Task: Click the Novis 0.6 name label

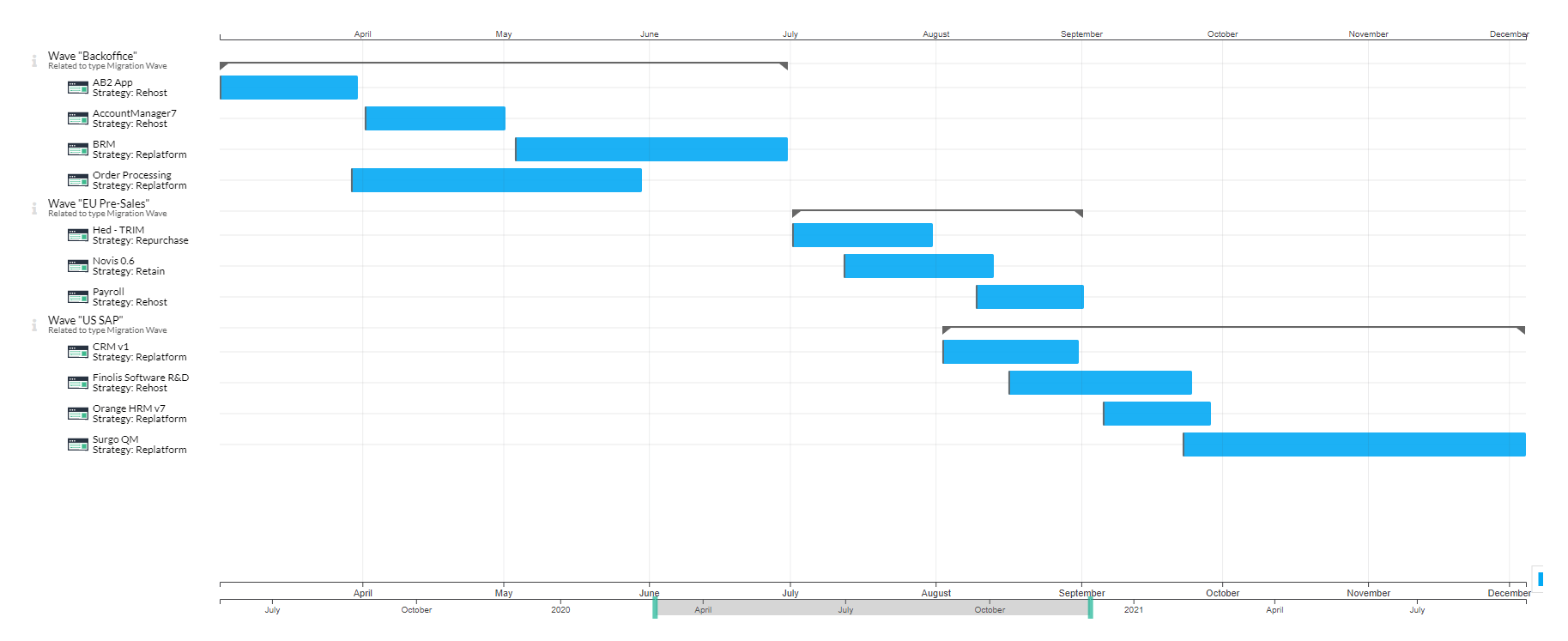Action: [113, 261]
